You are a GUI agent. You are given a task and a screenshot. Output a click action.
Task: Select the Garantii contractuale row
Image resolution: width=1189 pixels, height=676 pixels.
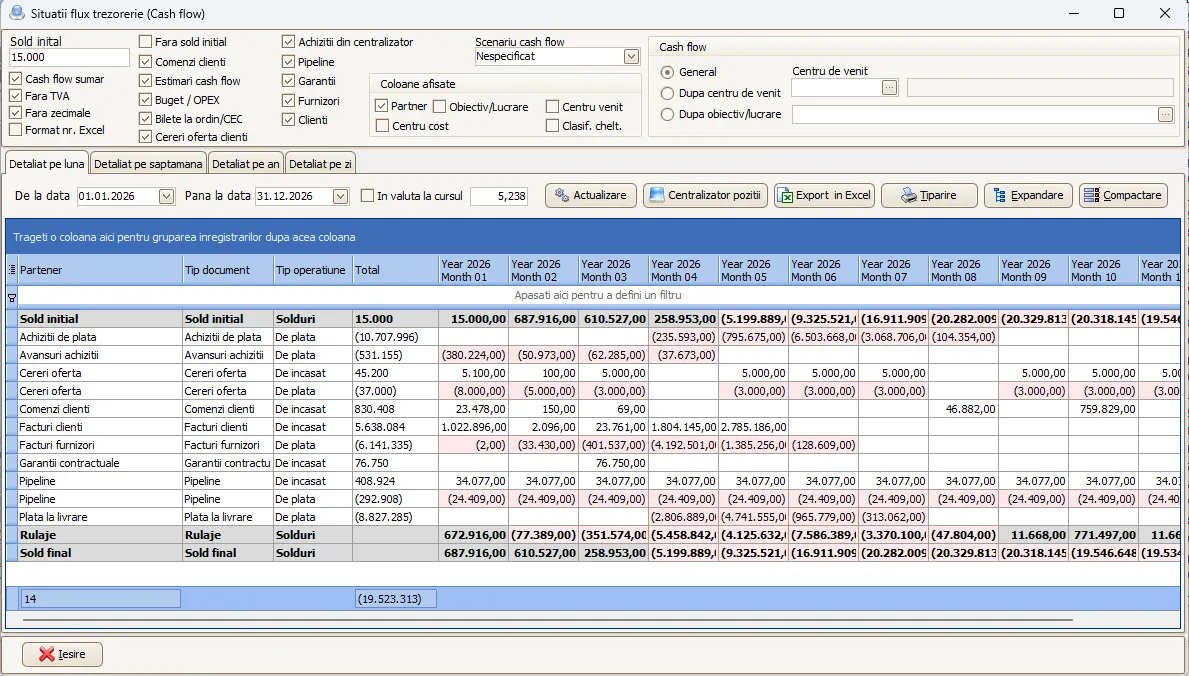pyautogui.click(x=593, y=463)
